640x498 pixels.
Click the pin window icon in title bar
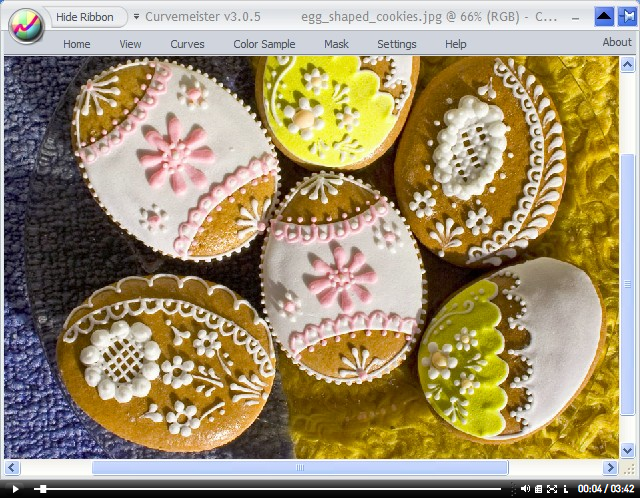627,17
